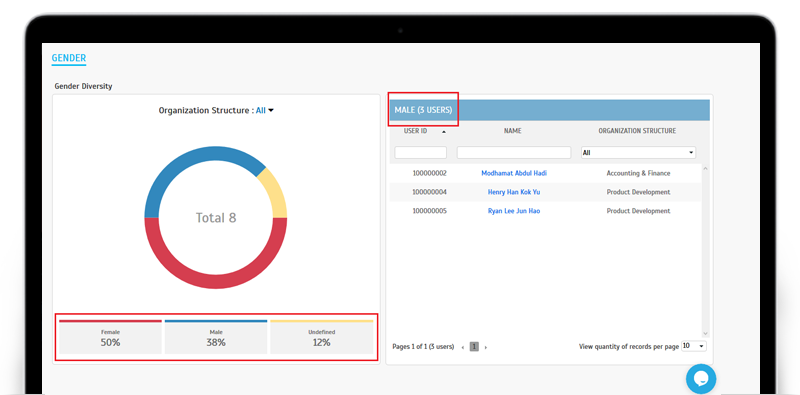Select user ID 100000004 cell
The height and width of the screenshot is (395, 800).
(x=430, y=192)
